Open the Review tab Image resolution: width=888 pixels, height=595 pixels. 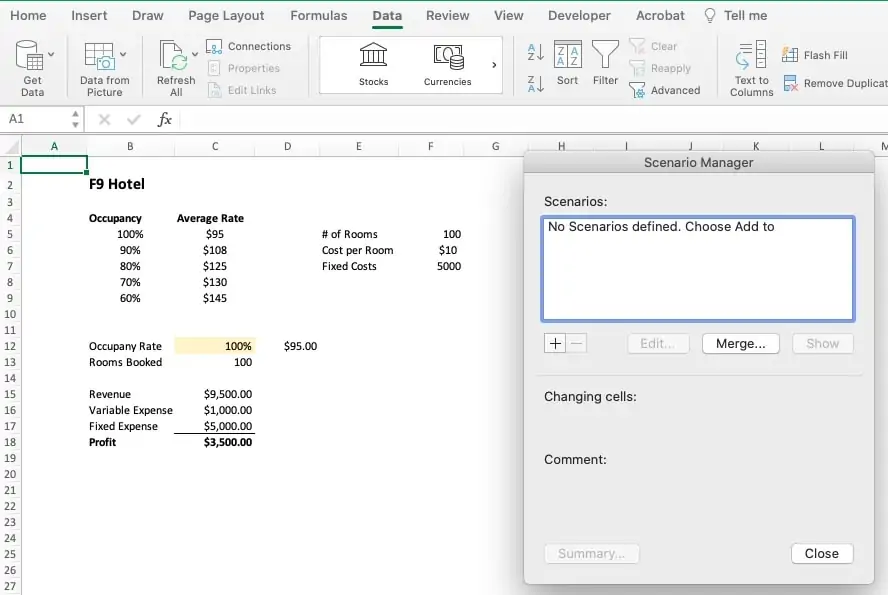(x=447, y=15)
